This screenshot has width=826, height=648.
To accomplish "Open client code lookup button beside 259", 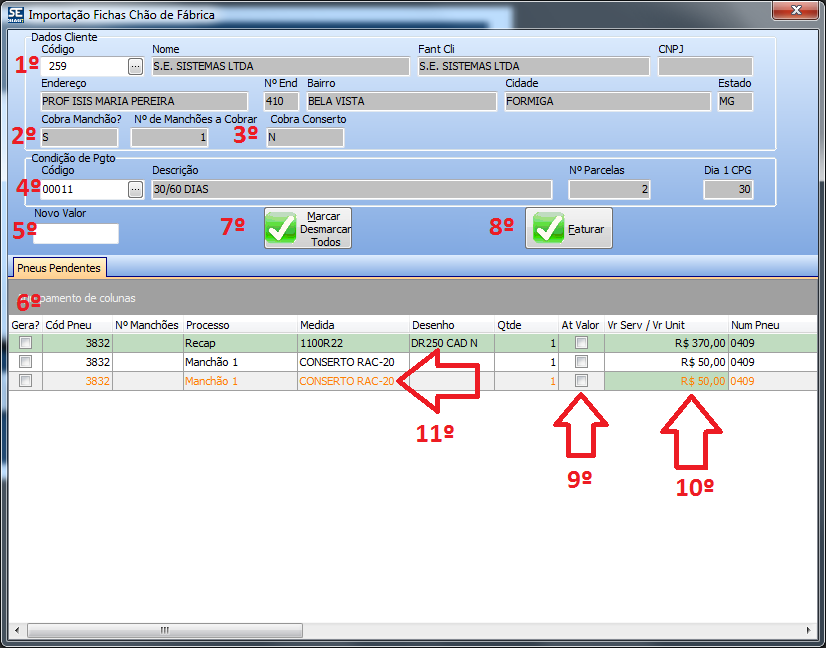I will 136,67.
